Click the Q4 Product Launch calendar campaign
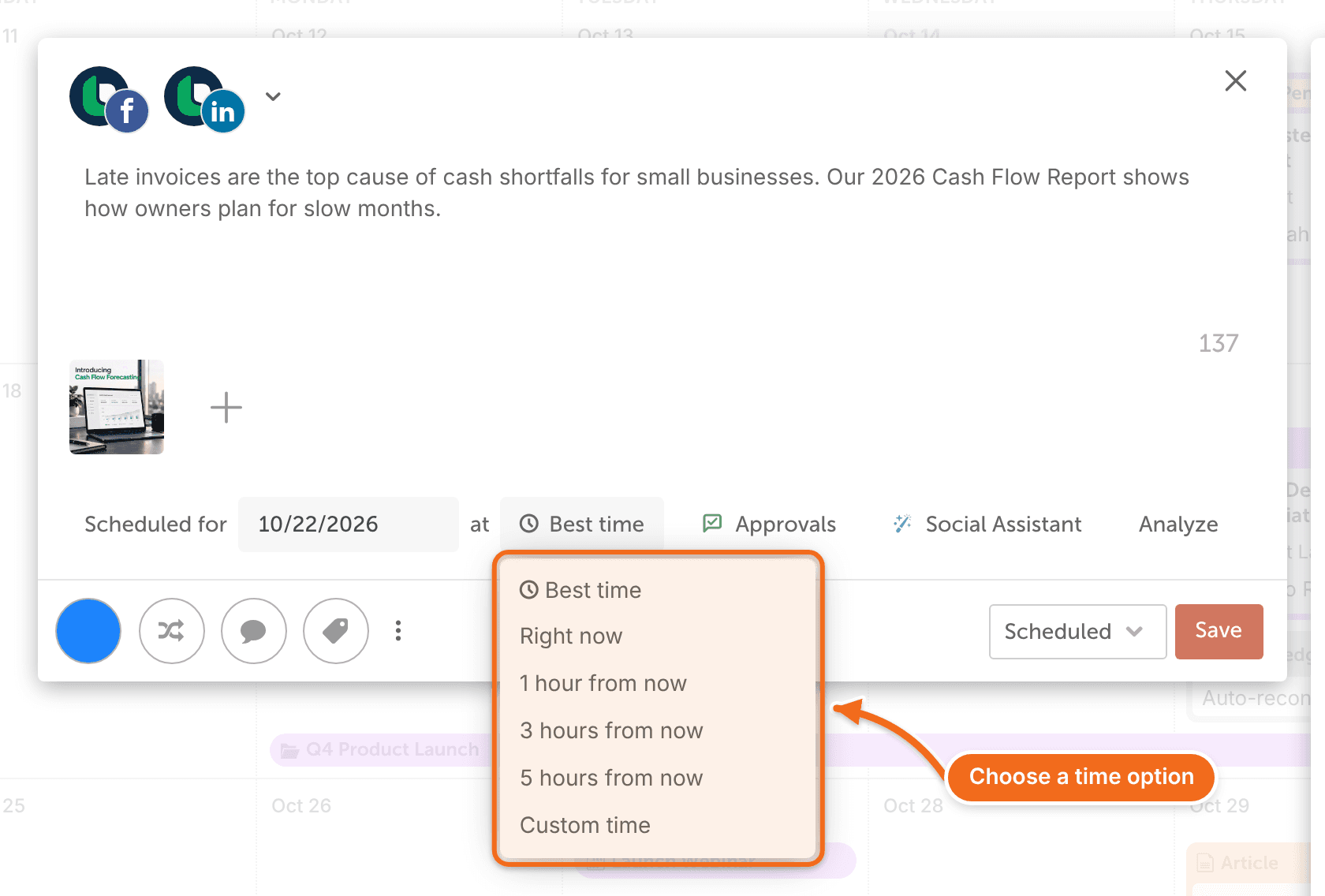 point(383,749)
